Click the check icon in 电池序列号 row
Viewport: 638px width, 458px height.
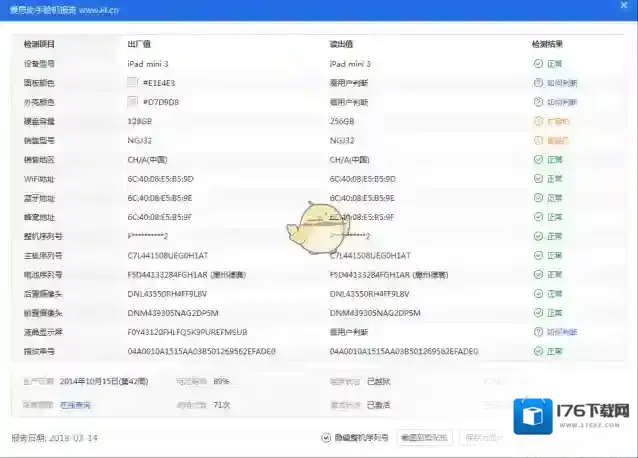tap(538, 274)
